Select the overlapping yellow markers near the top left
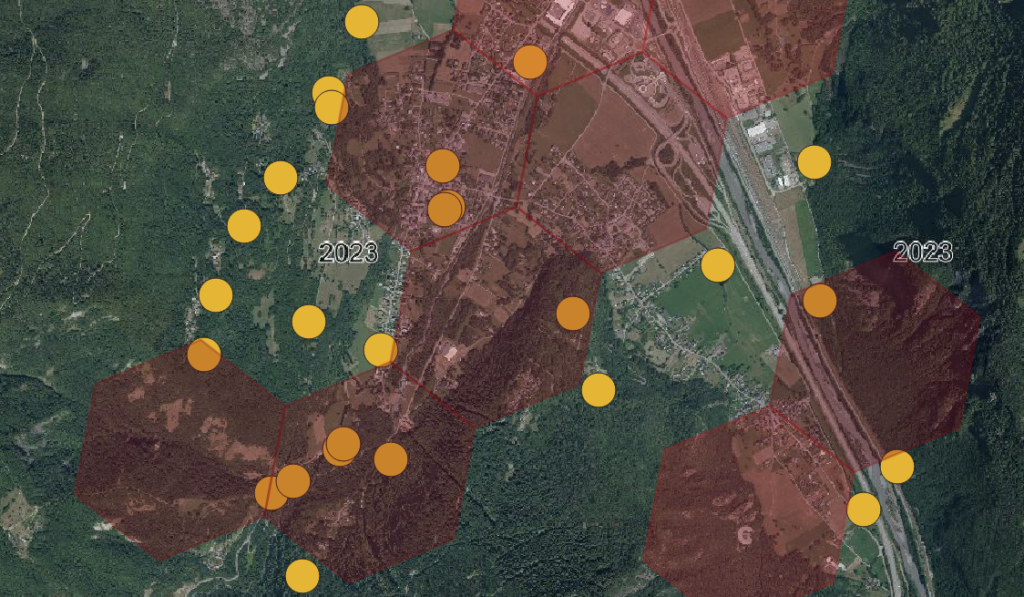This screenshot has width=1024, height=597. pos(330,101)
